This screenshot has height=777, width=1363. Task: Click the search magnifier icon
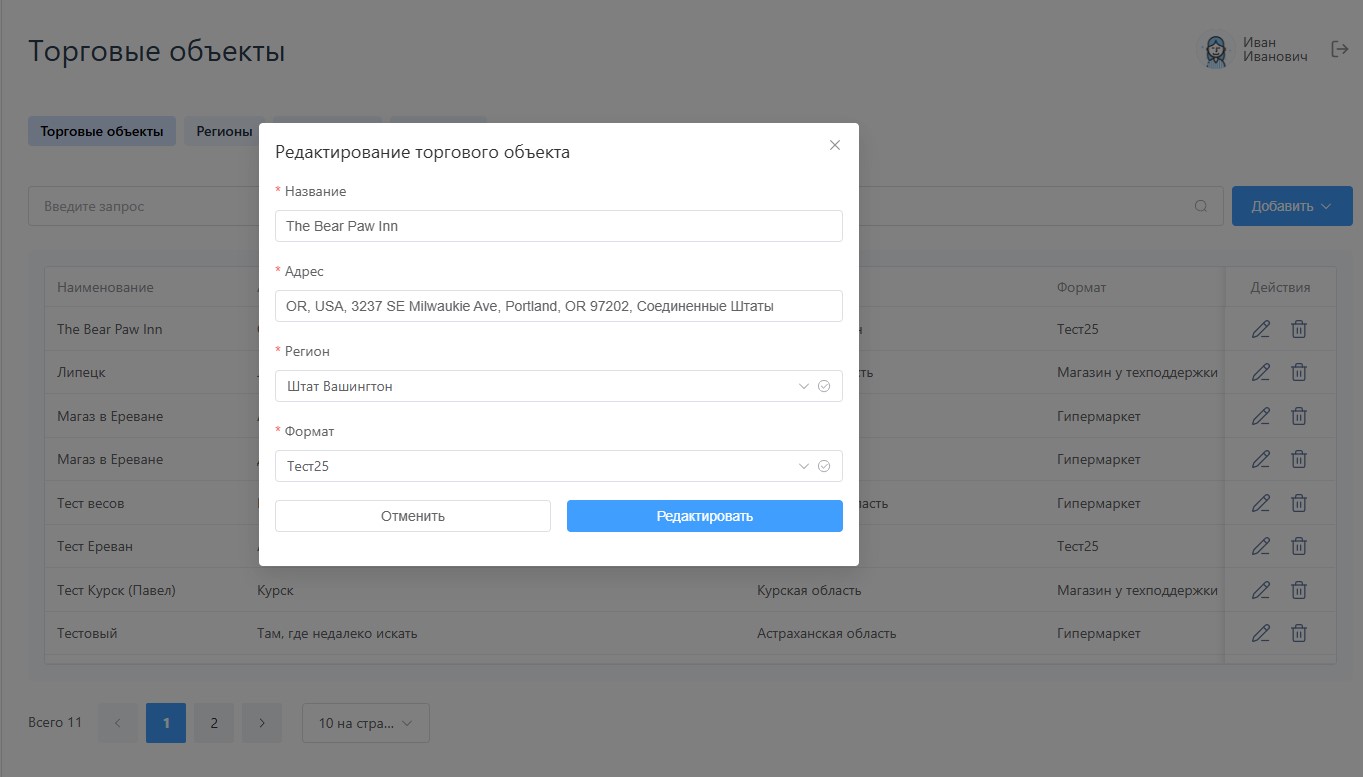tap(1201, 206)
